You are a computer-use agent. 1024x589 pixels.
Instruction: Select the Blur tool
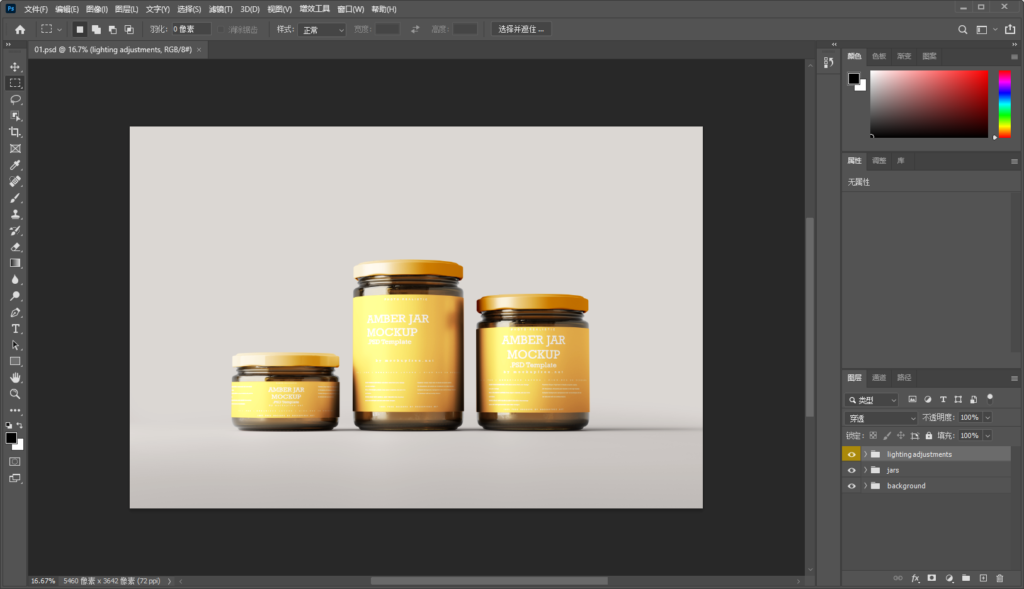point(15,279)
